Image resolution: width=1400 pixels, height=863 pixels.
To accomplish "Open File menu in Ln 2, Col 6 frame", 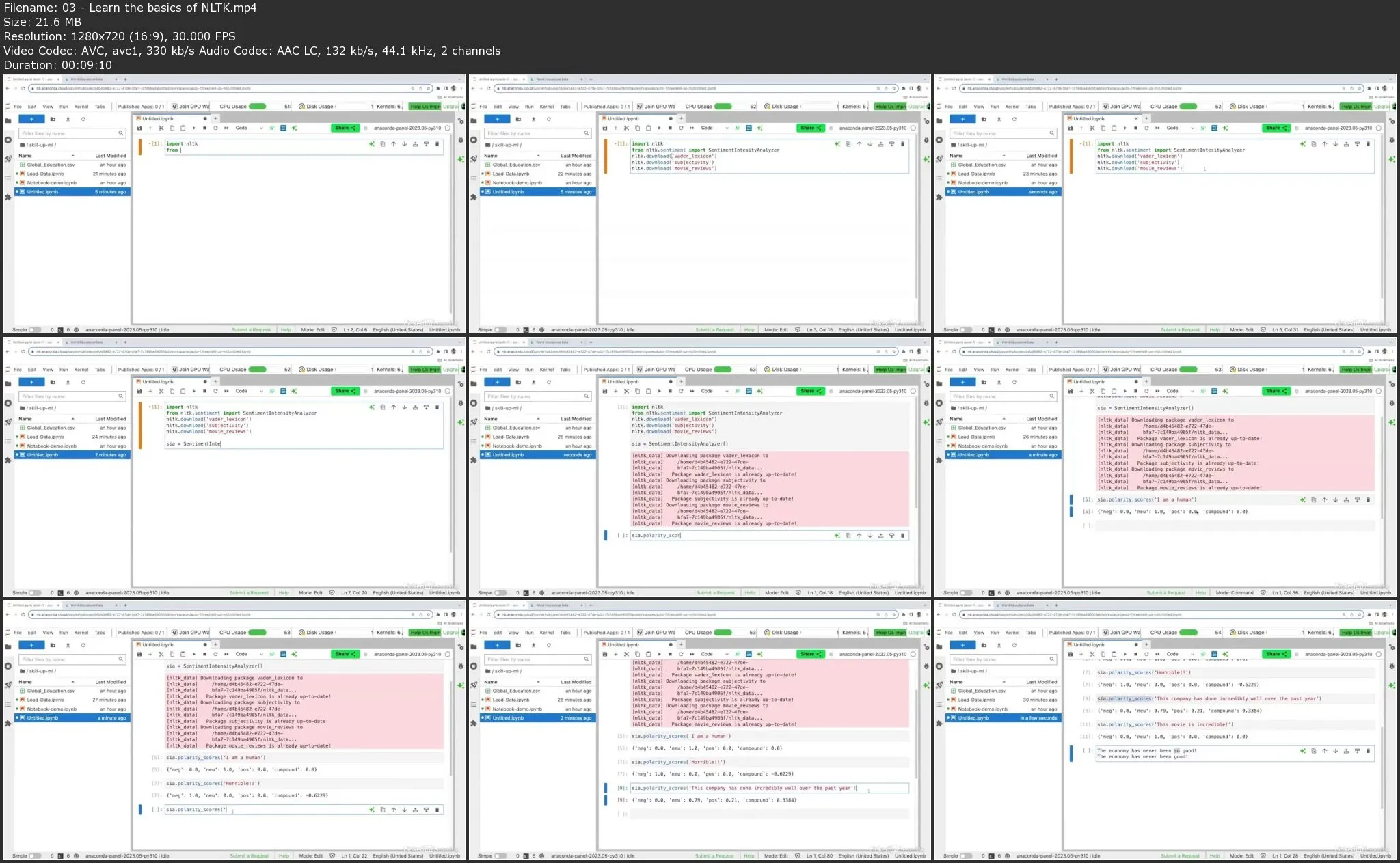I will coord(18,107).
